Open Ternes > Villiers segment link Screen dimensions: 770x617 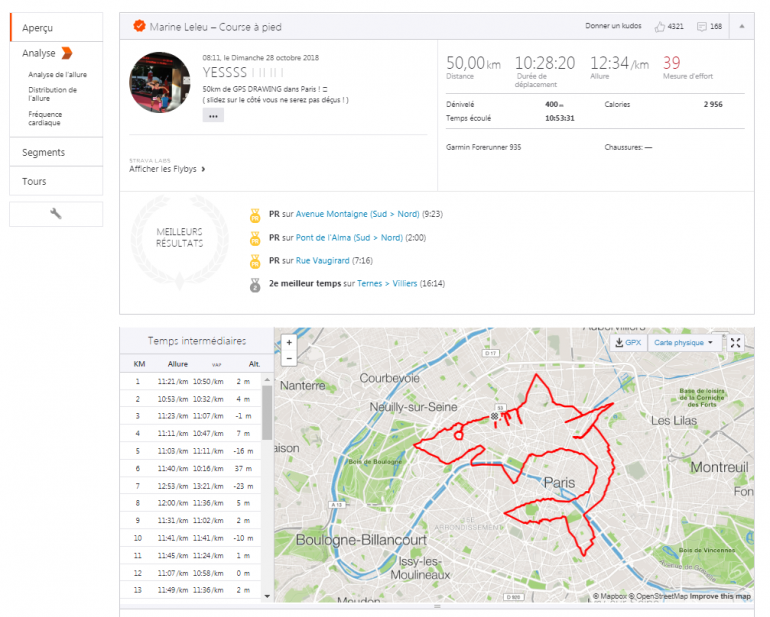[387, 284]
